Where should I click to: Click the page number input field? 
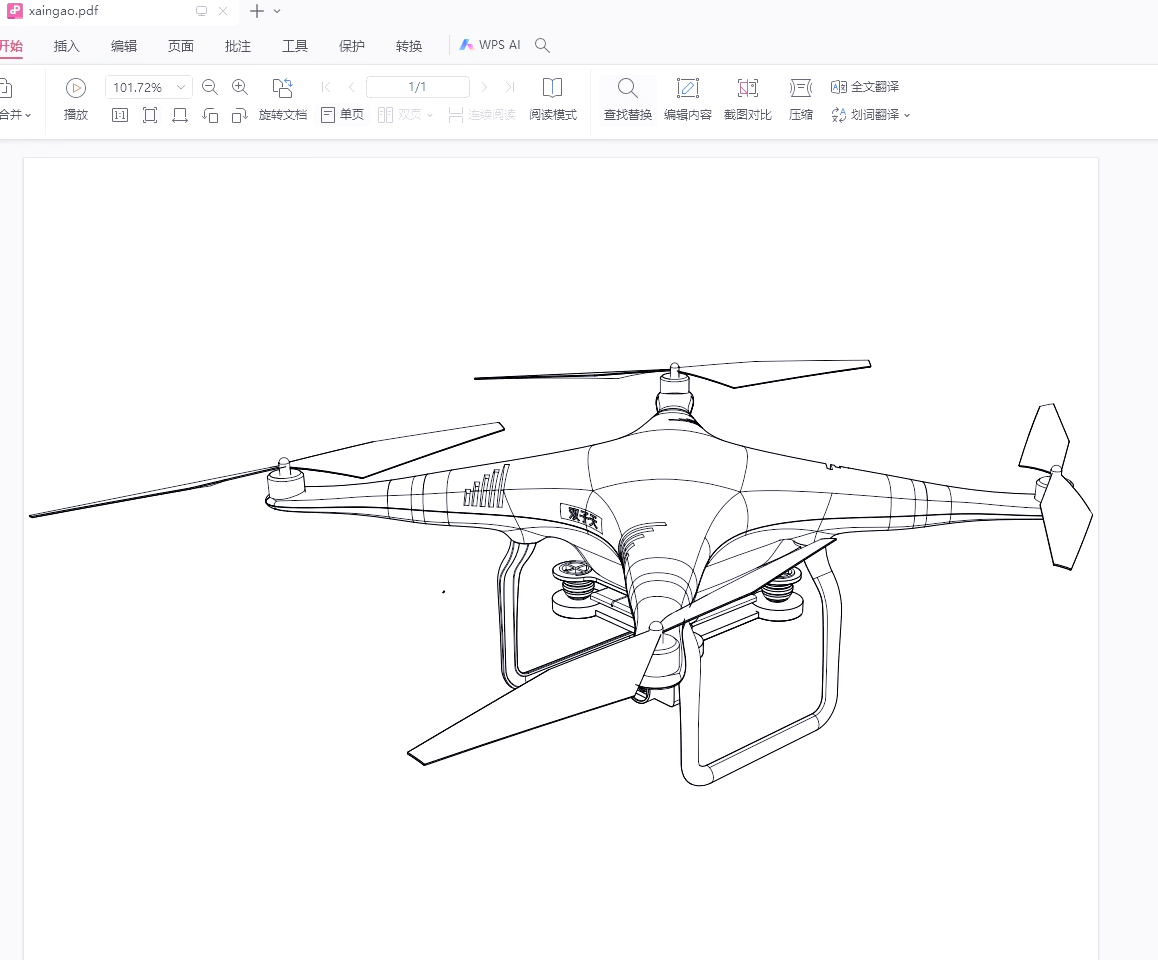pos(417,87)
